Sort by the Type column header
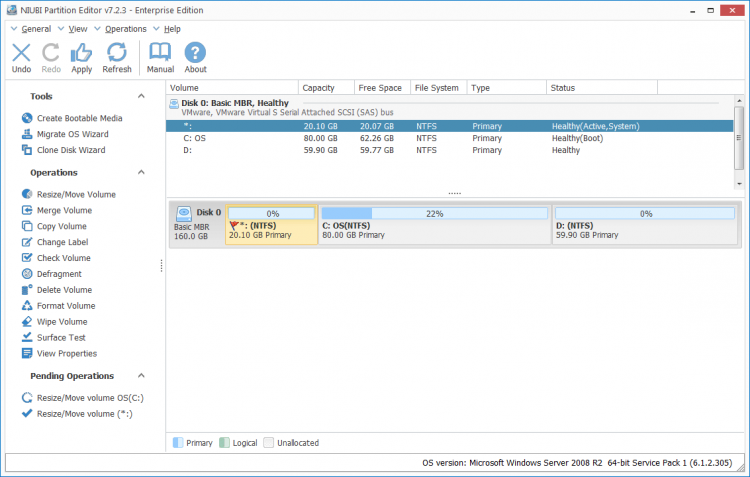Image resolution: width=750 pixels, height=477 pixels. click(507, 88)
